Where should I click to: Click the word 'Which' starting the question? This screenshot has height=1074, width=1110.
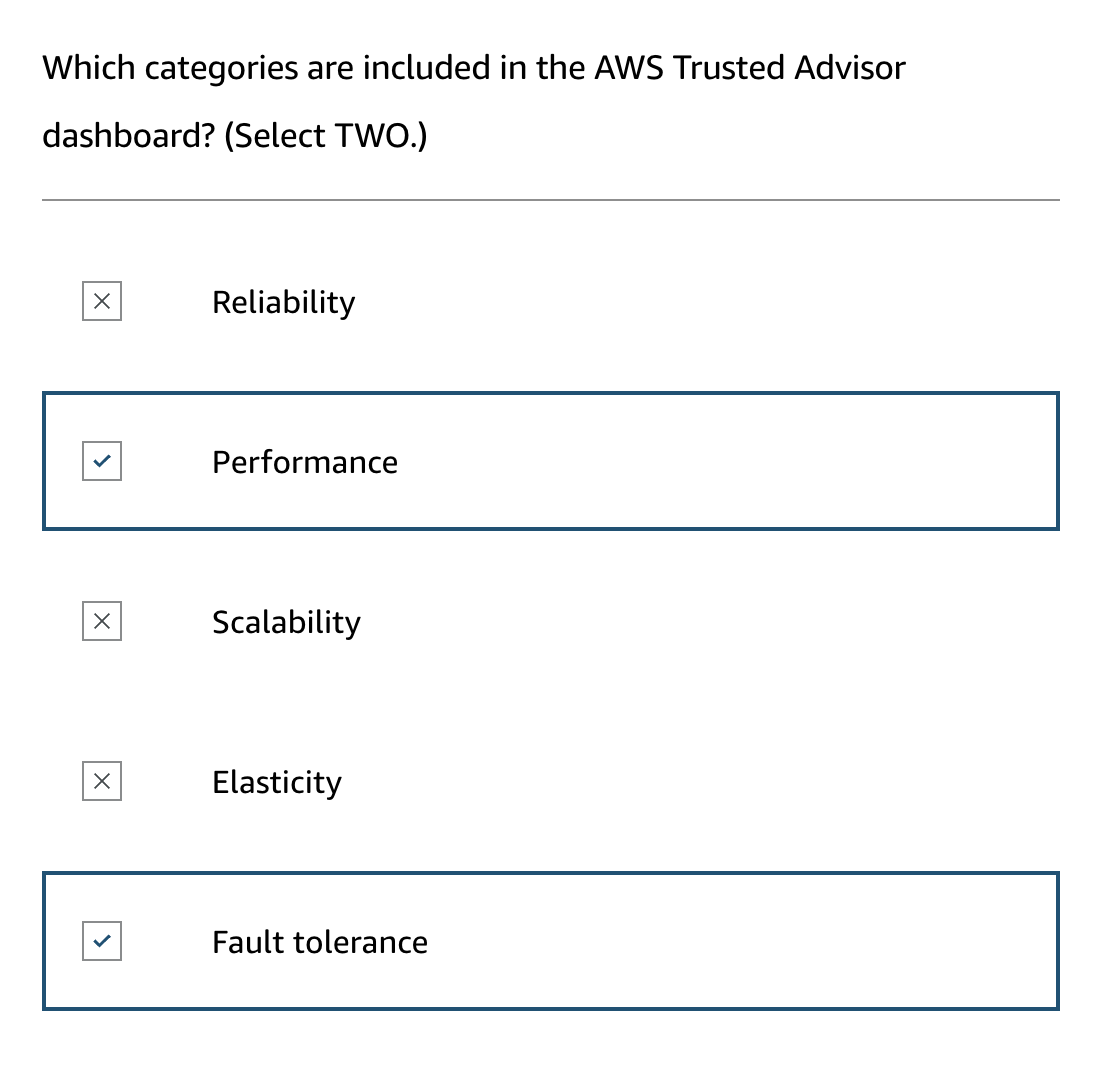(x=88, y=68)
